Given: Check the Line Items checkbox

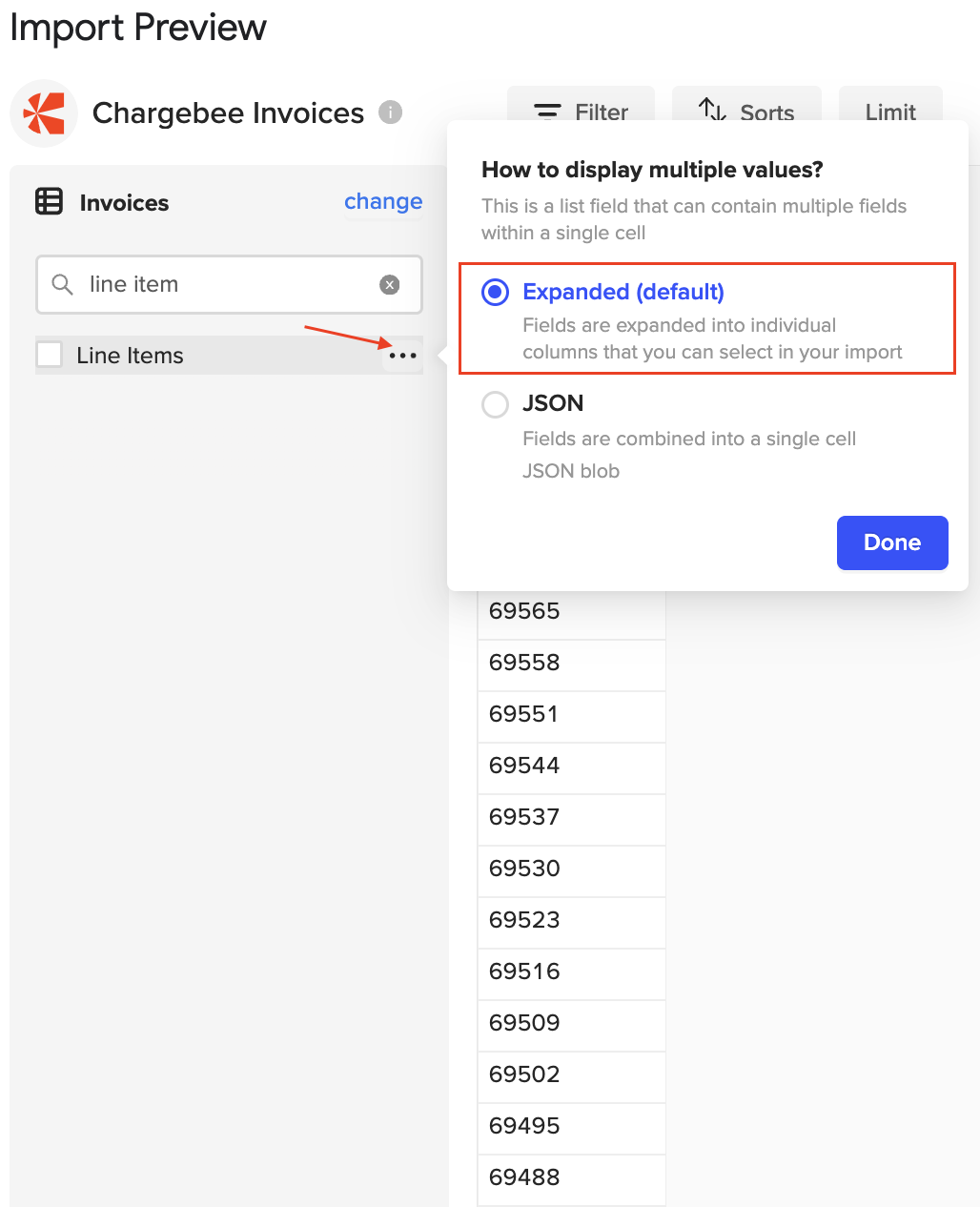Looking at the screenshot, I should tap(50, 355).
